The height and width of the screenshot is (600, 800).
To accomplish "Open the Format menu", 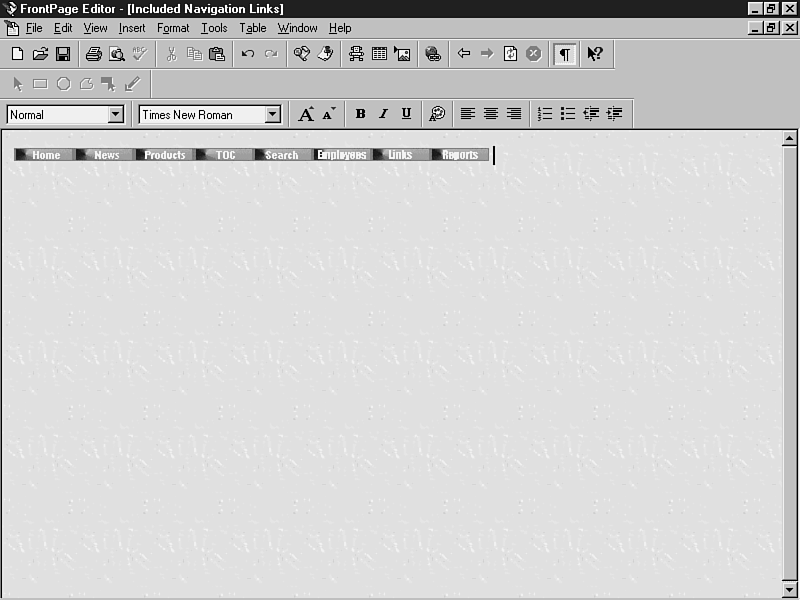I will pyautogui.click(x=173, y=28).
